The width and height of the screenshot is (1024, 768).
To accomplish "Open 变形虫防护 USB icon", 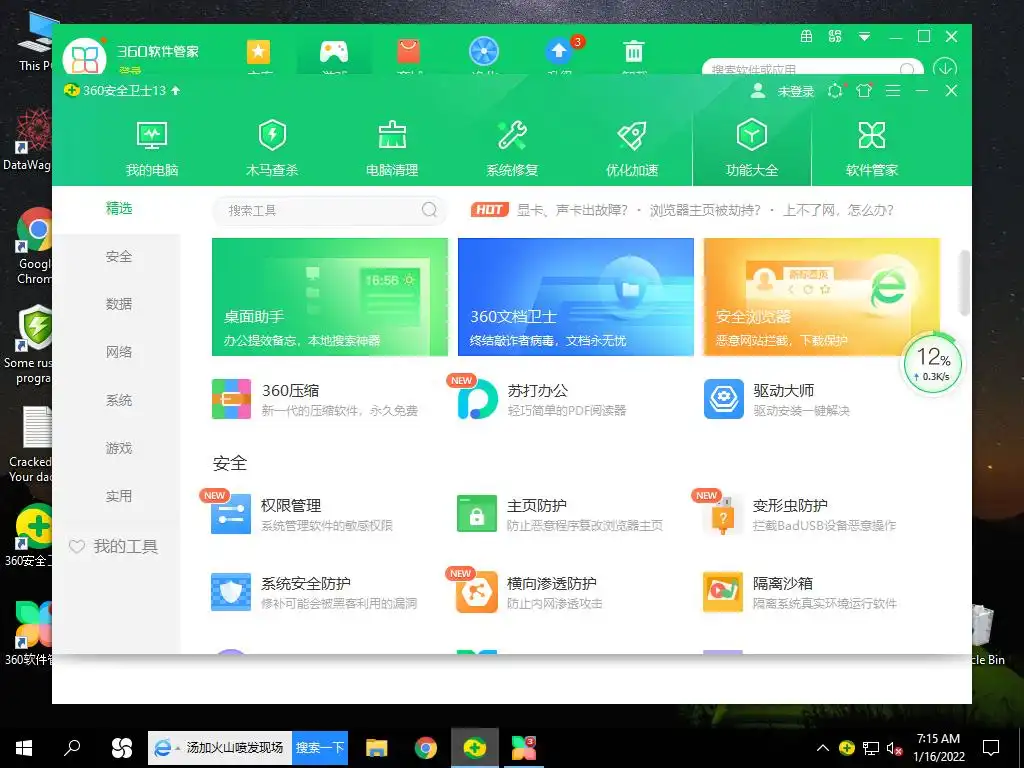I will pyautogui.click(x=723, y=514).
